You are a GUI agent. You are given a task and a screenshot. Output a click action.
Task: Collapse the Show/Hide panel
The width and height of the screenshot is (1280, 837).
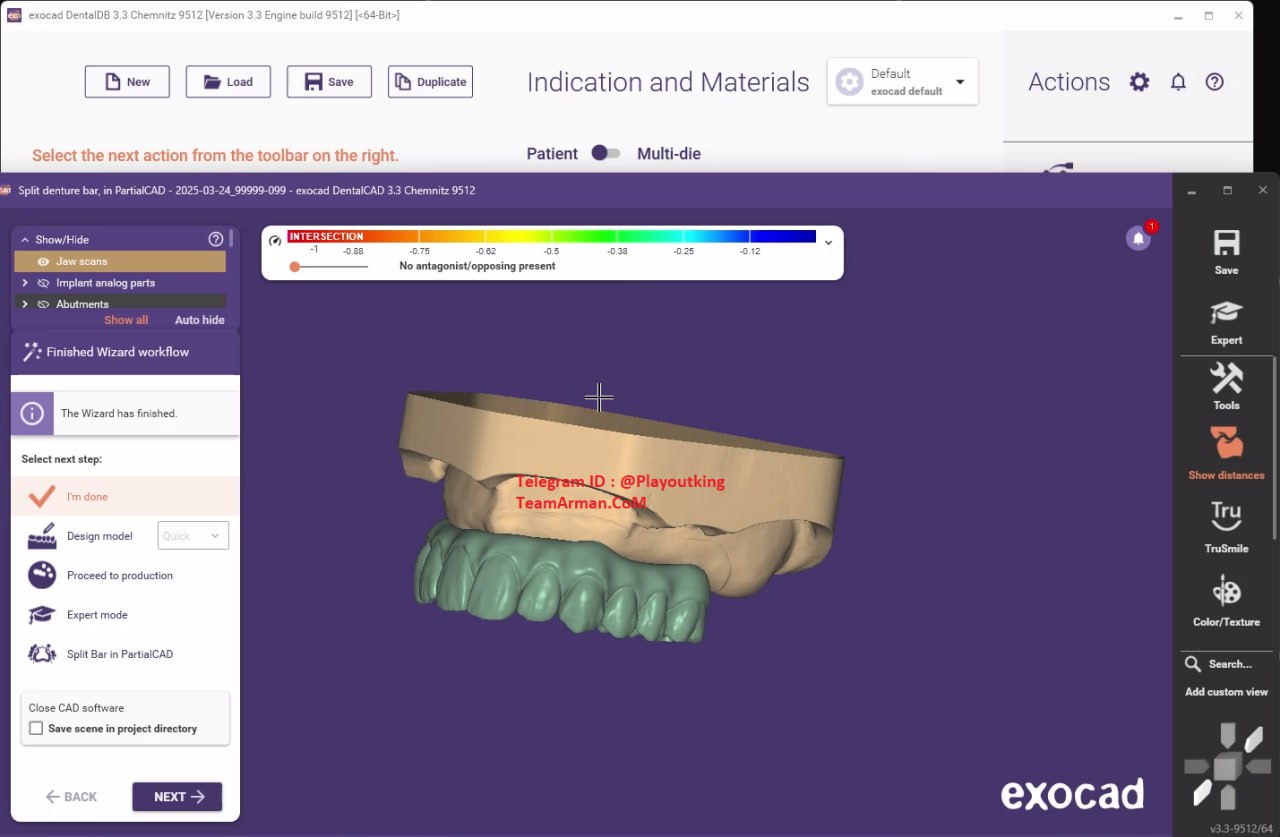pyautogui.click(x=25, y=240)
